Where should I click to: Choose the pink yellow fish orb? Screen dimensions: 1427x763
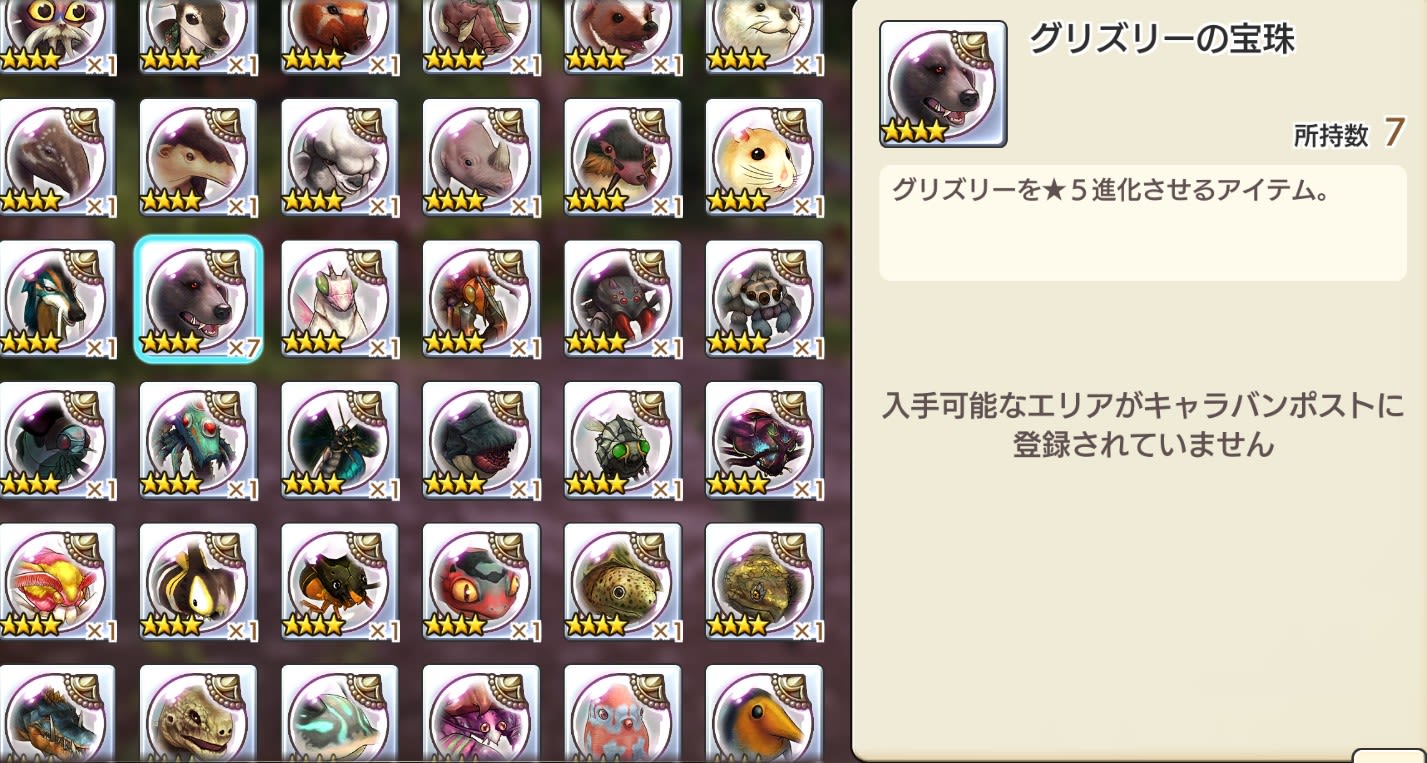click(x=57, y=583)
